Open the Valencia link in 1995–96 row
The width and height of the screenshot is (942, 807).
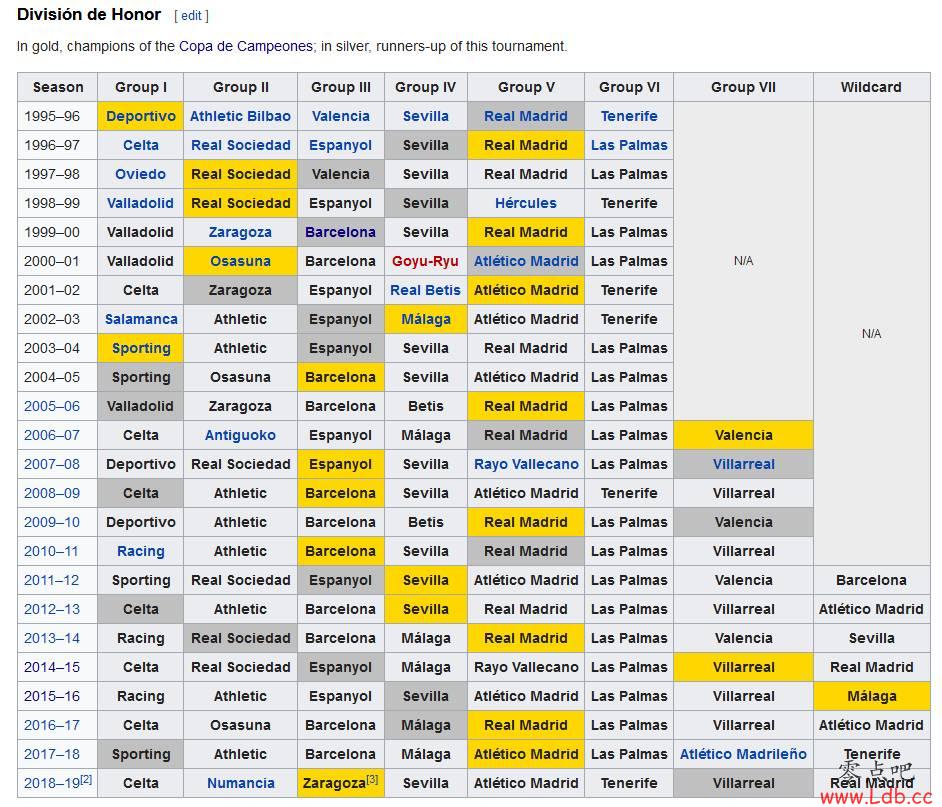click(x=341, y=116)
